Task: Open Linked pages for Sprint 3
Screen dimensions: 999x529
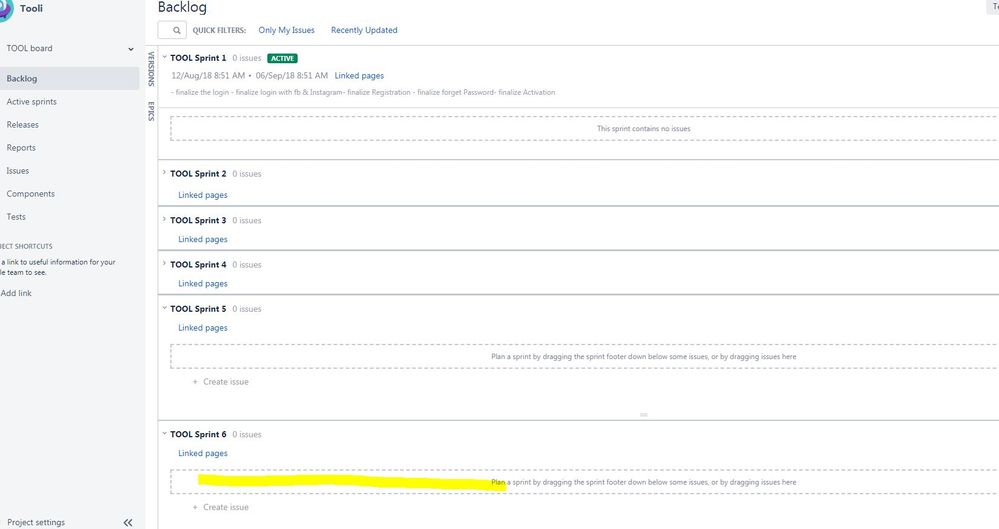Action: (203, 239)
